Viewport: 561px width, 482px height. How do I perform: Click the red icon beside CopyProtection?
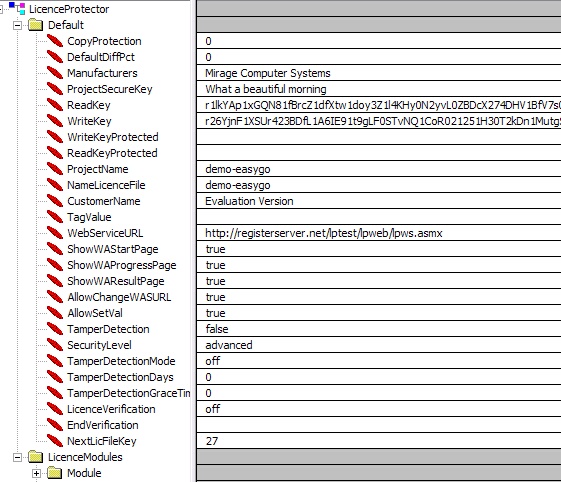[x=55, y=41]
